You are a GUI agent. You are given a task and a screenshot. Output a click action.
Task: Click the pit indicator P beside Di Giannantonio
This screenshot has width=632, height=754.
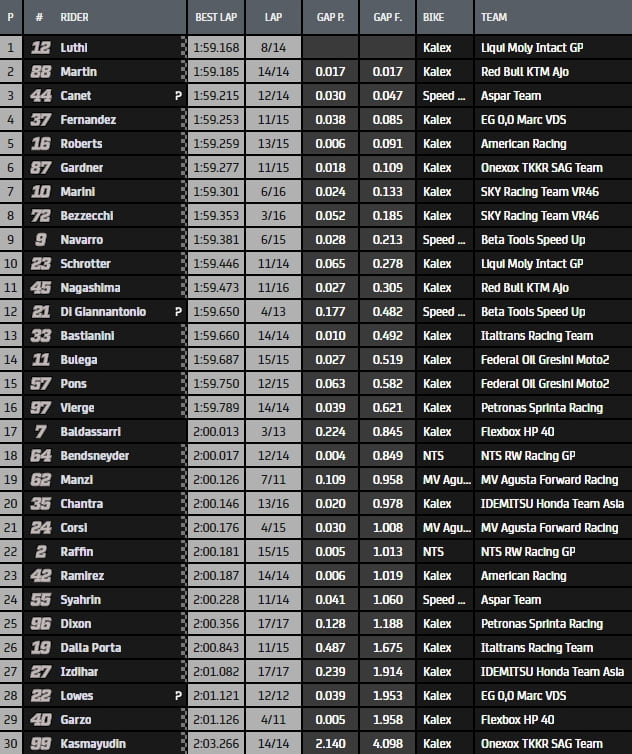coord(178,312)
